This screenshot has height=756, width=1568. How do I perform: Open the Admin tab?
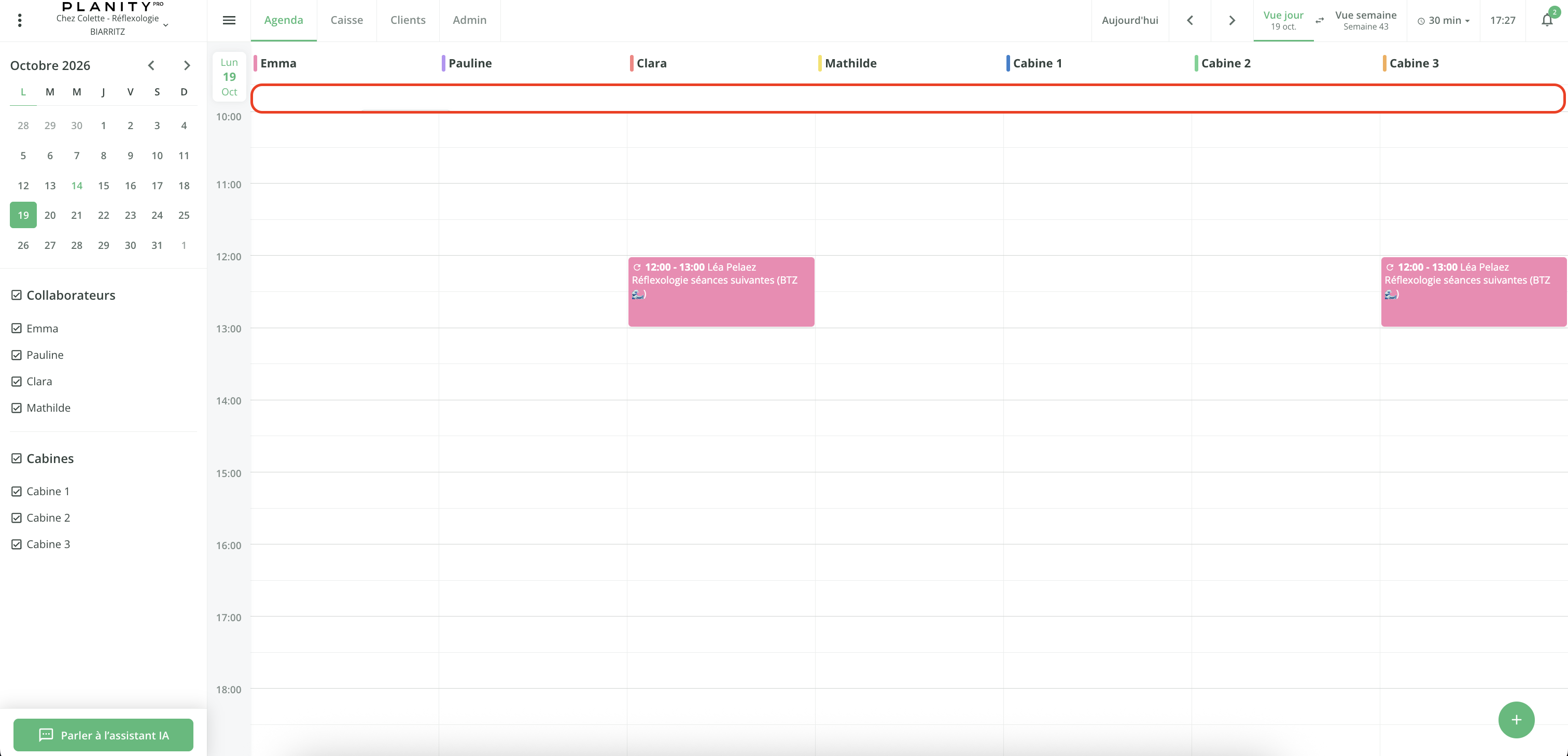[x=469, y=20]
